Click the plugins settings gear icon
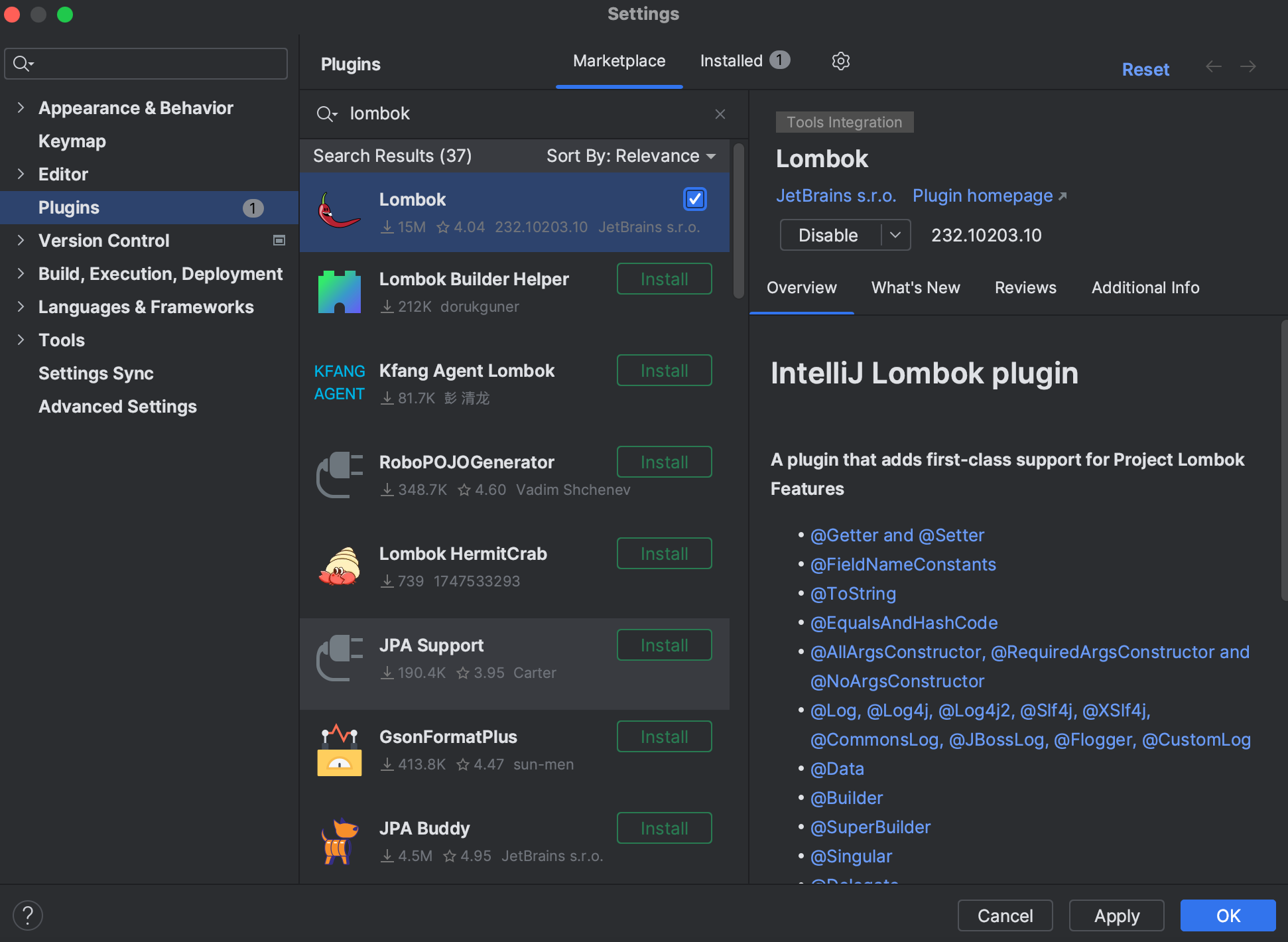Screen dimensions: 1288x942 tap(840, 61)
